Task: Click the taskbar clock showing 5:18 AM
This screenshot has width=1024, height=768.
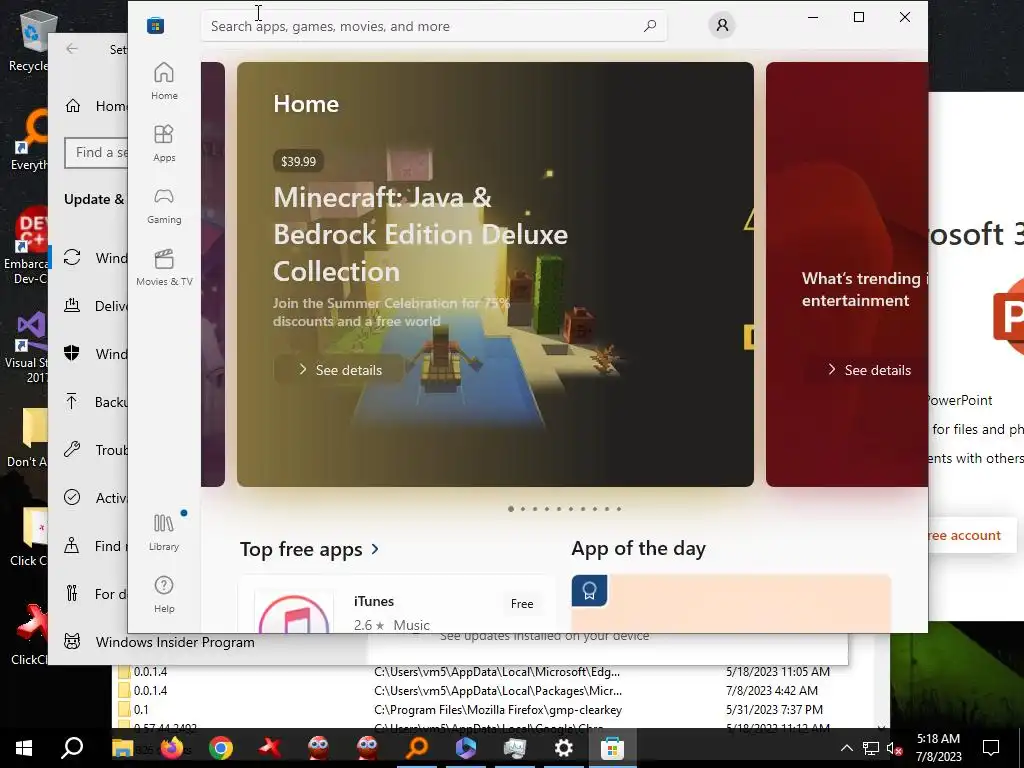Action: point(938,748)
